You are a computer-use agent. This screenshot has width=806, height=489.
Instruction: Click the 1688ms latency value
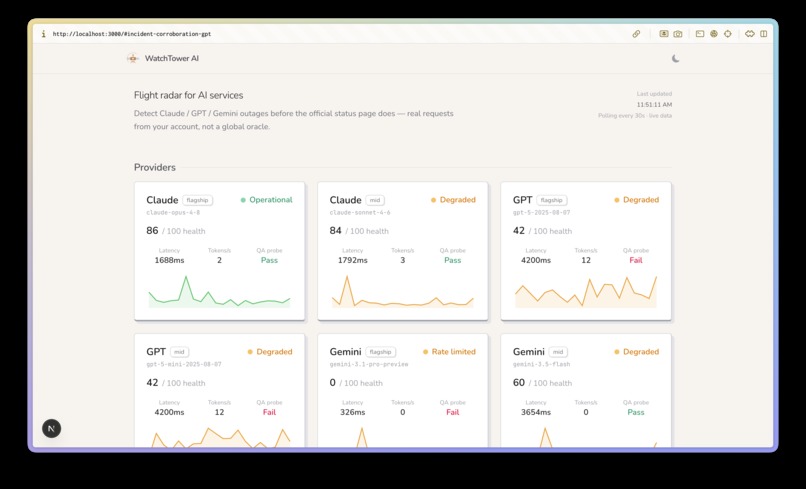(x=169, y=260)
